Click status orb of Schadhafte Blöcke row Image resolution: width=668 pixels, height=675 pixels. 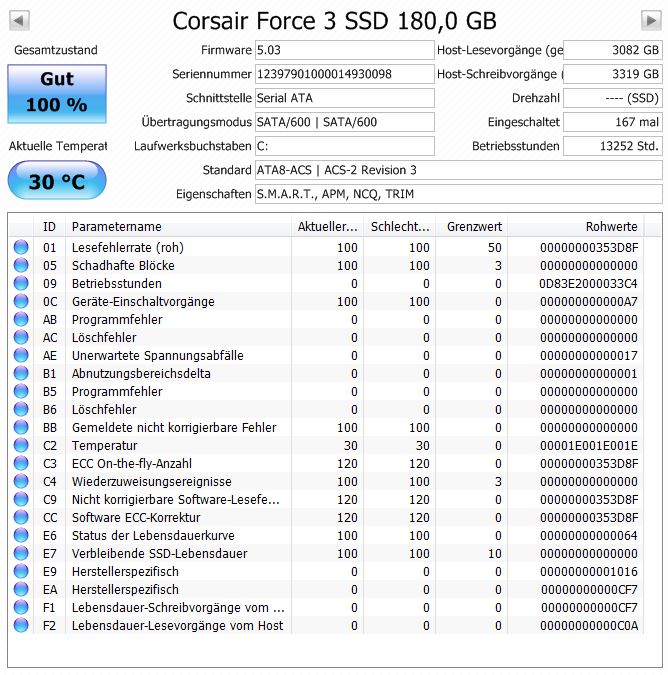21,265
